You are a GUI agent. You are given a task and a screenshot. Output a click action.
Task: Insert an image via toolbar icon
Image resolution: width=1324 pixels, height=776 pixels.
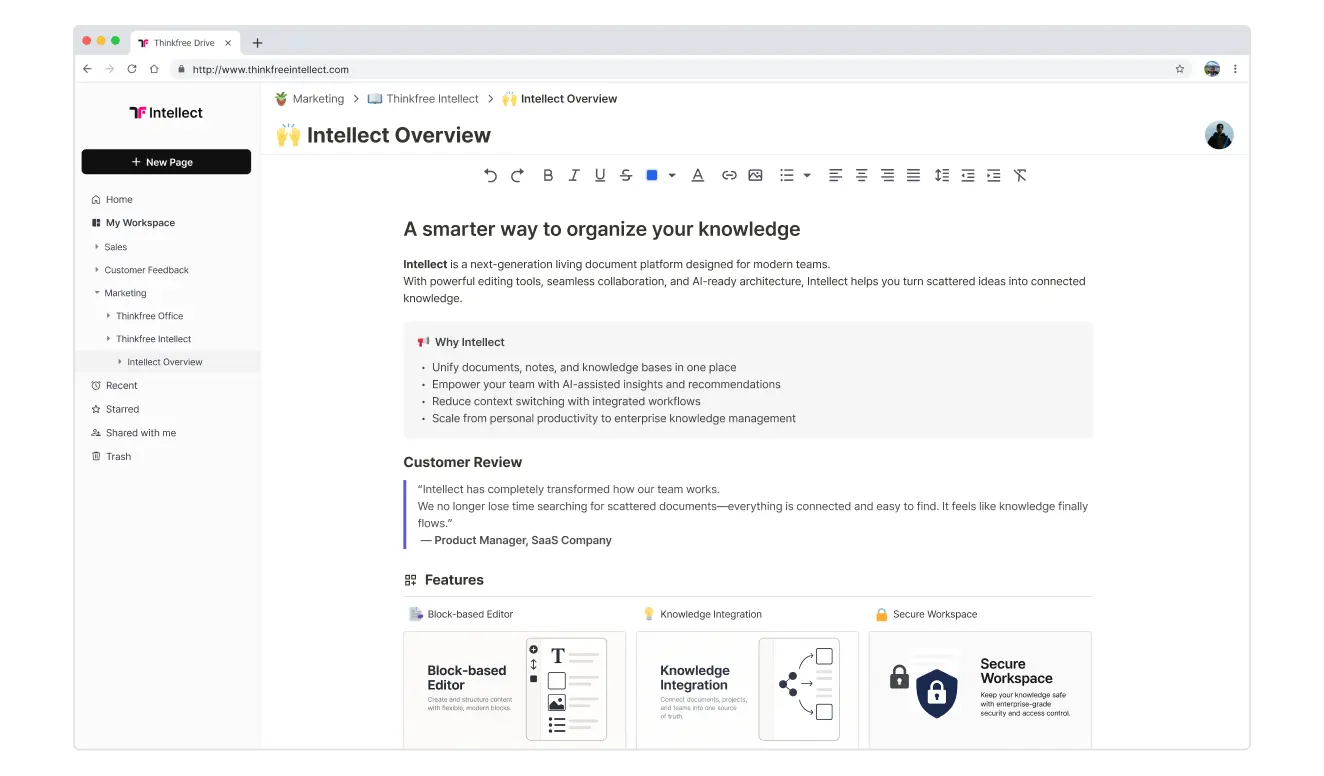(x=755, y=175)
